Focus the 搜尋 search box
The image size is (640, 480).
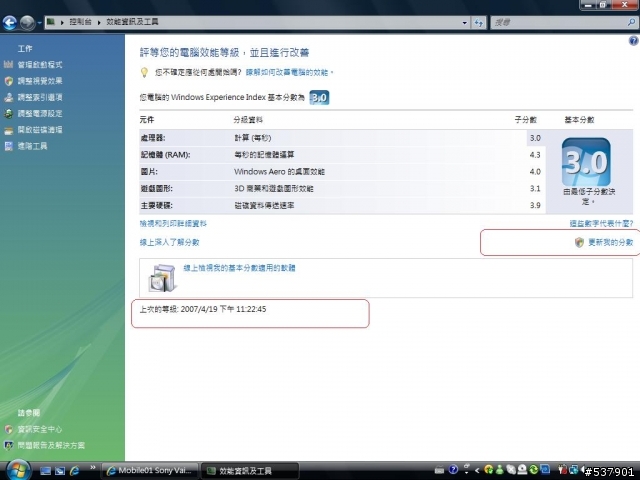coord(558,23)
